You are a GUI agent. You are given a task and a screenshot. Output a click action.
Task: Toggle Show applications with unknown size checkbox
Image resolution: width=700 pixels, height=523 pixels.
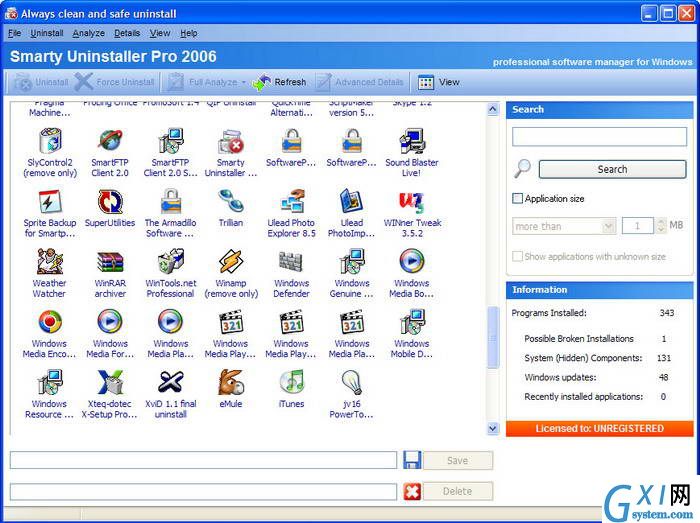coord(517,256)
